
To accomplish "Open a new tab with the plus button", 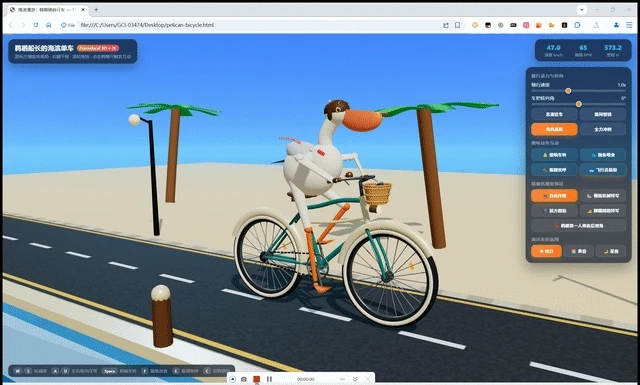I will pyautogui.click(x=96, y=9).
